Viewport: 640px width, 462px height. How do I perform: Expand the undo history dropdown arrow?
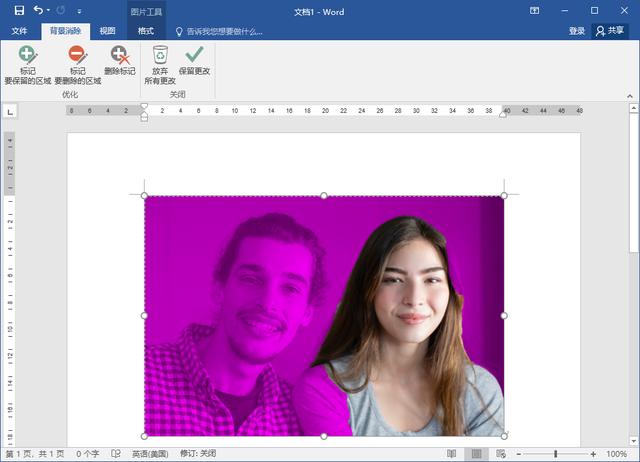click(x=50, y=10)
